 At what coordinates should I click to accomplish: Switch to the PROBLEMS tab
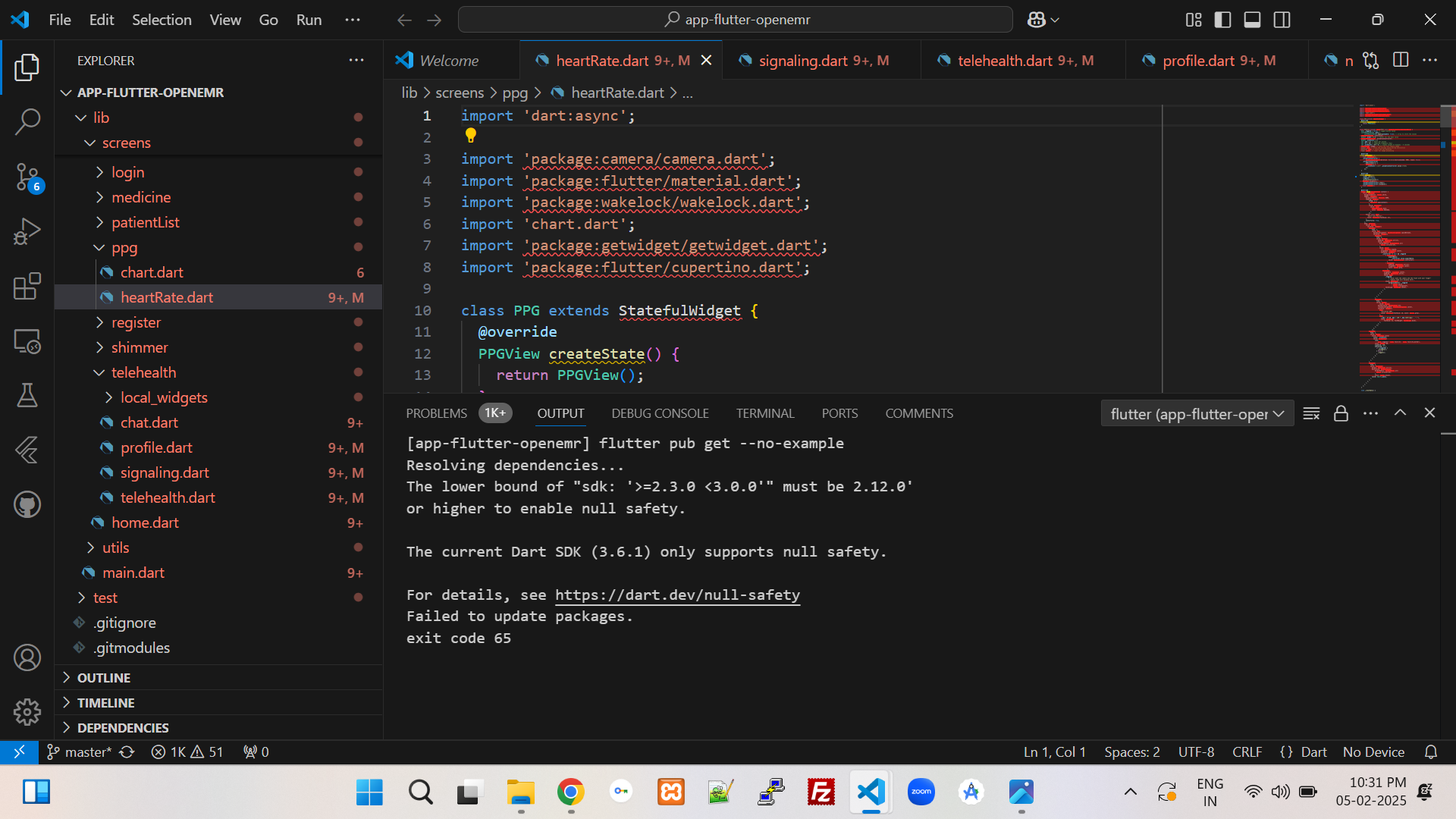(436, 413)
